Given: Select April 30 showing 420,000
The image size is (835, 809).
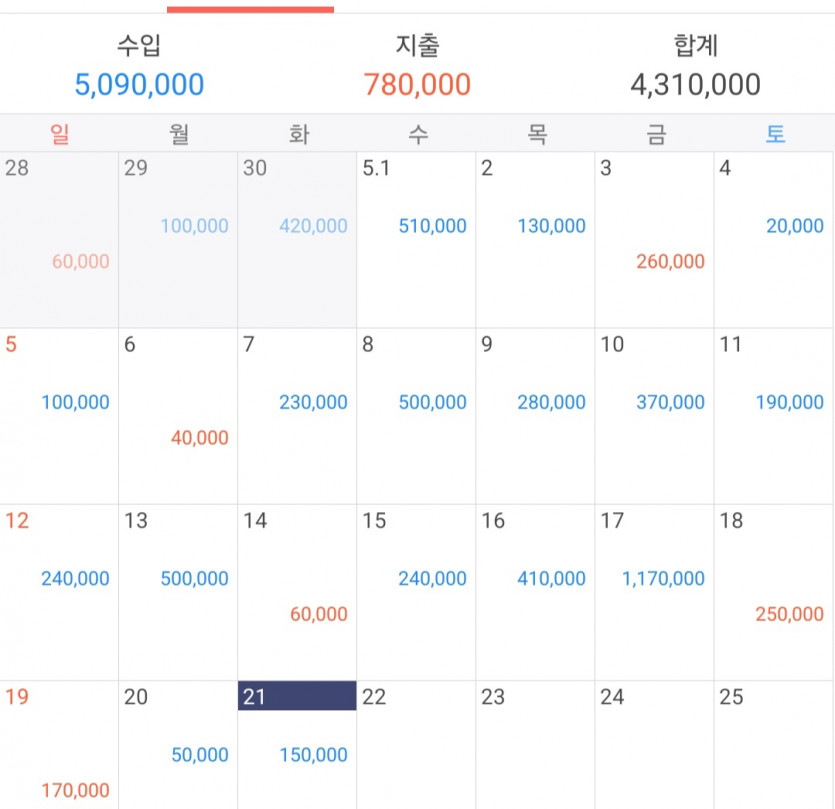Looking at the screenshot, I should pyautogui.click(x=297, y=240).
